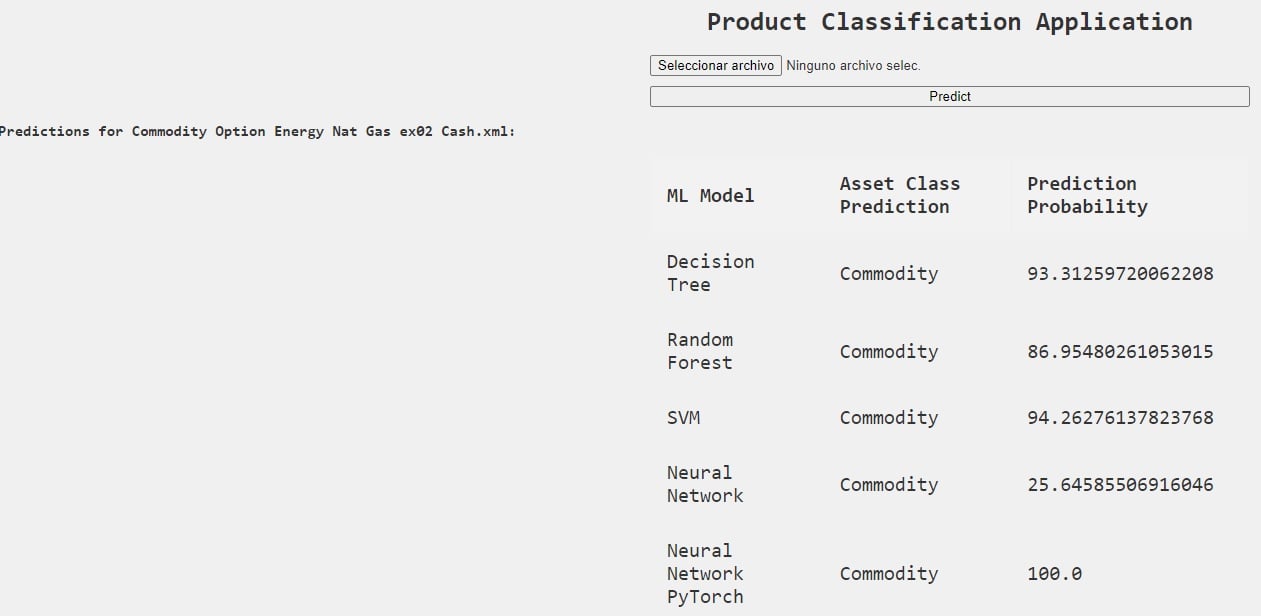Click the Neural Network model row label

click(704, 484)
